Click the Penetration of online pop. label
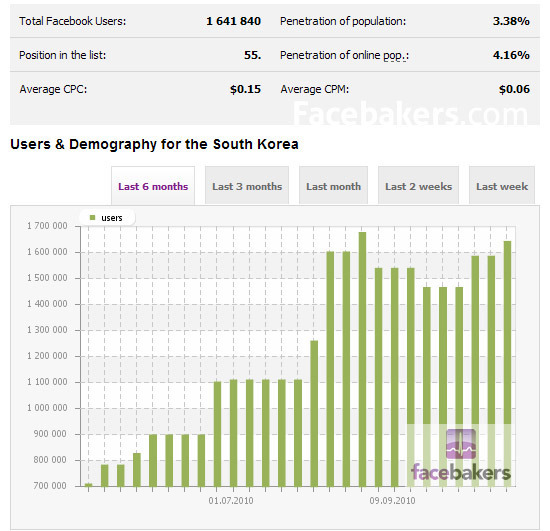The height and width of the screenshot is (531, 550). [344, 55]
